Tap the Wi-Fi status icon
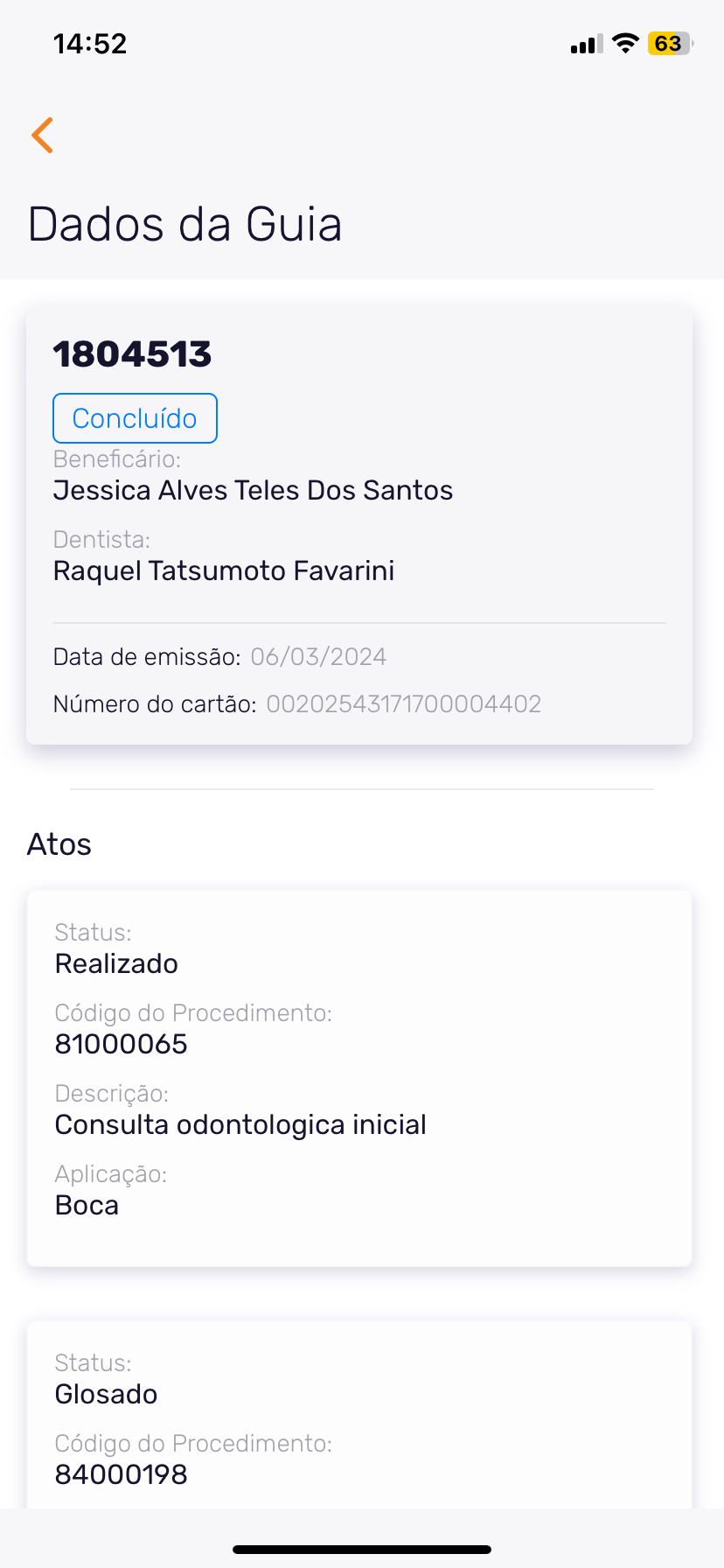This screenshot has width=724, height=1568. 625,44
